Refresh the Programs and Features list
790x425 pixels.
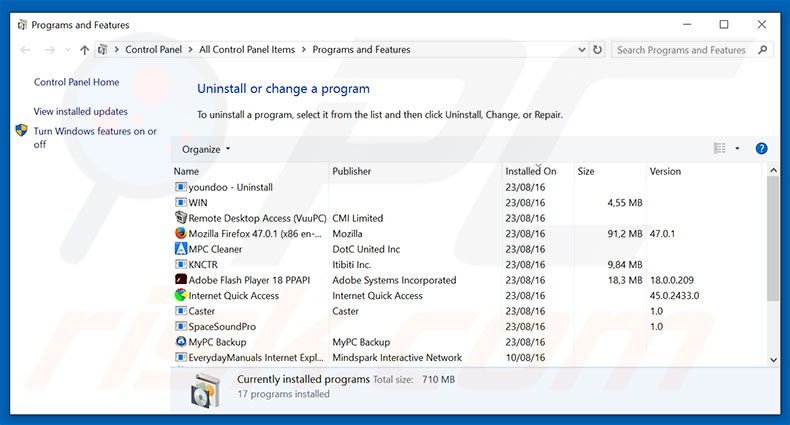pos(597,49)
